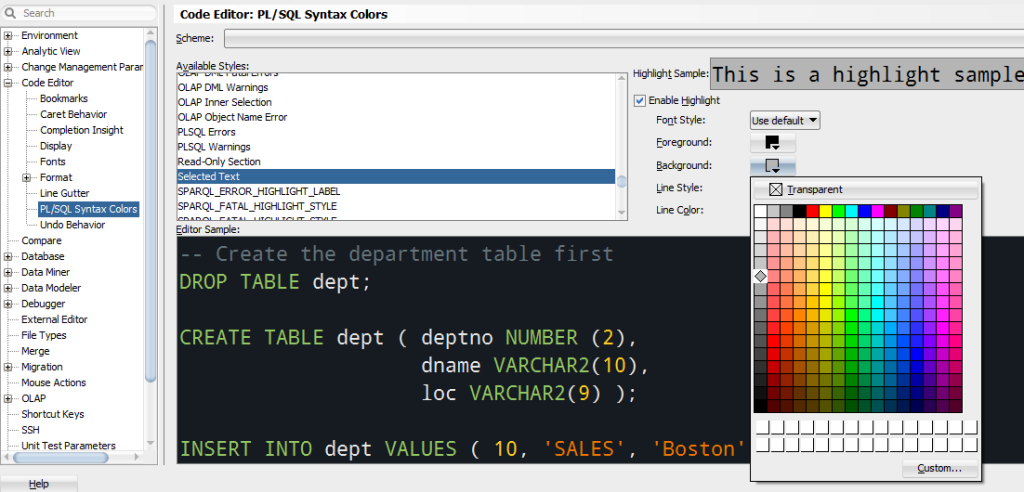The width and height of the screenshot is (1024, 492).
Task: Open Compare preferences
Action: tap(41, 240)
